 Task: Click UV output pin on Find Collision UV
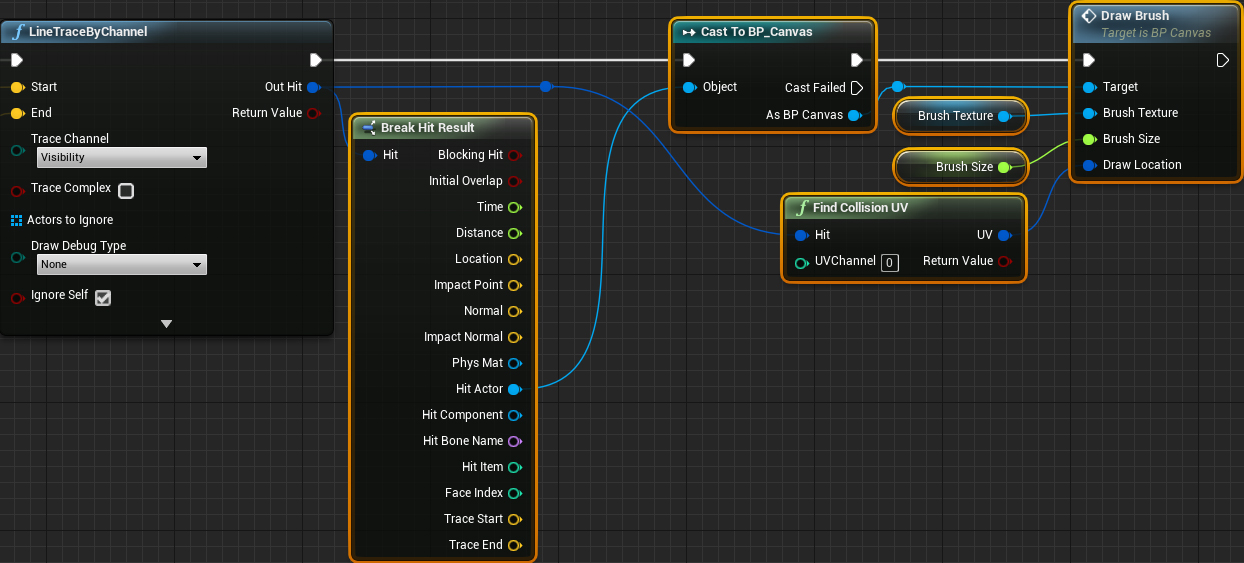[1005, 235]
